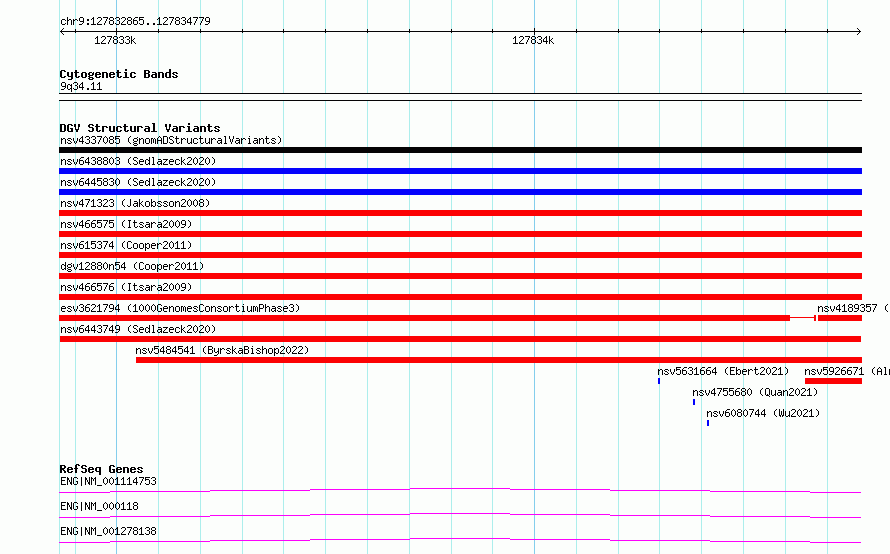Click the red bar under nsv466576
890x554 pixels.
click(460, 297)
